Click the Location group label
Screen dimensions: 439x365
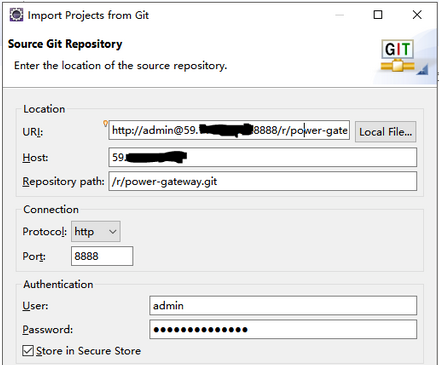point(44,109)
